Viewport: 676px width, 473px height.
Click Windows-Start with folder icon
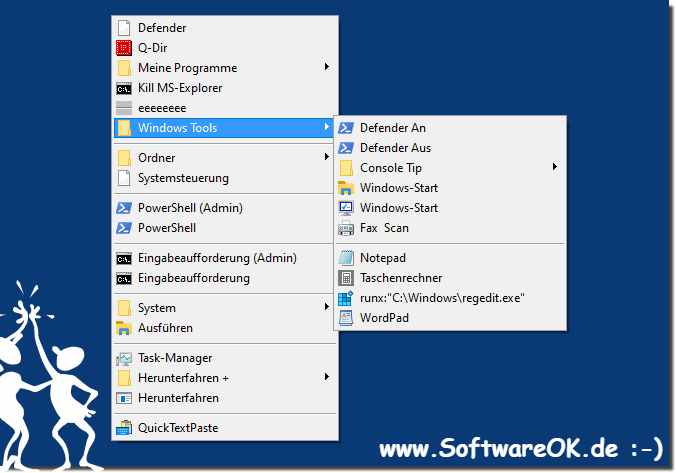point(450,188)
